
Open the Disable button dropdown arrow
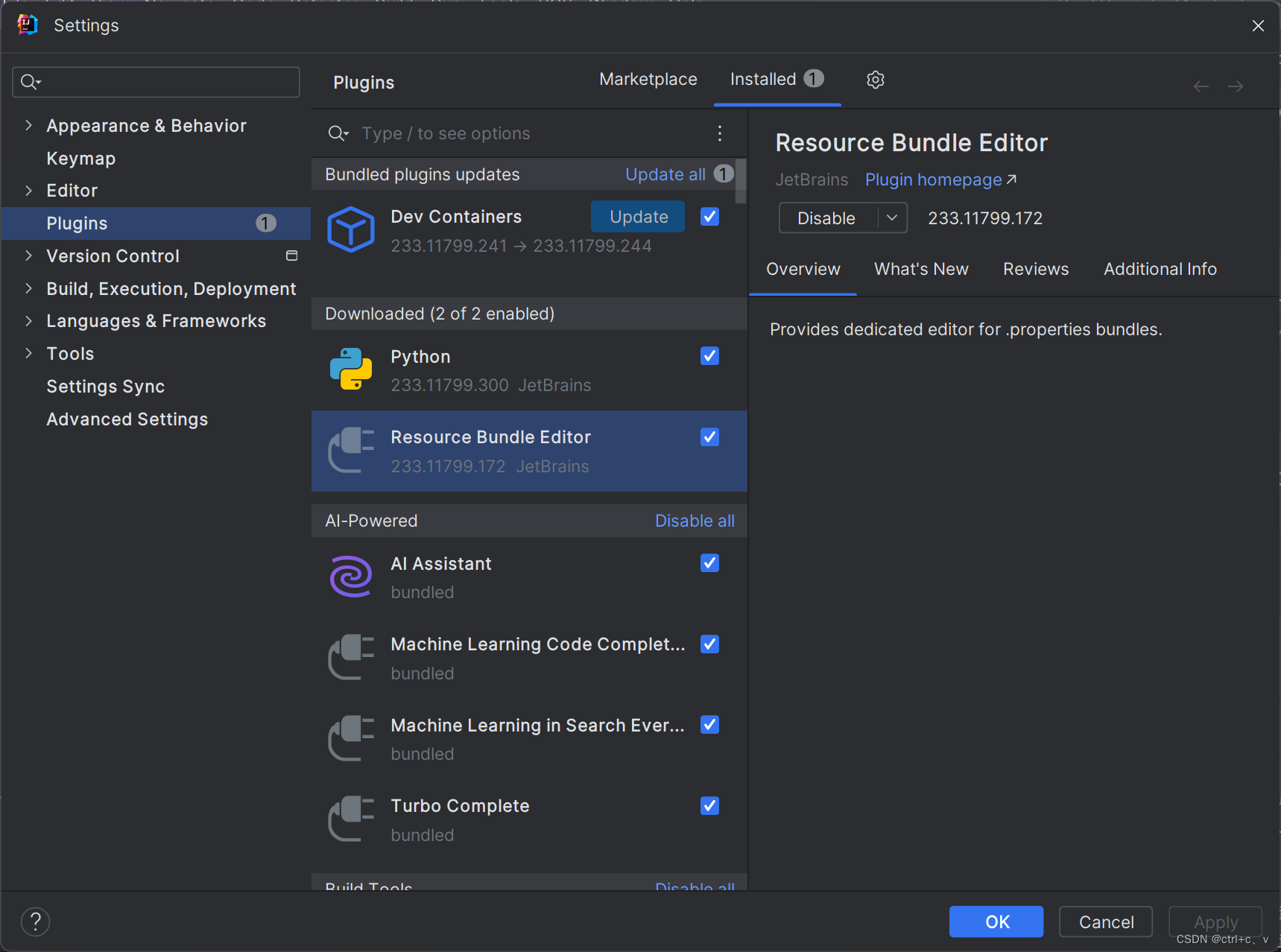pyautogui.click(x=892, y=218)
